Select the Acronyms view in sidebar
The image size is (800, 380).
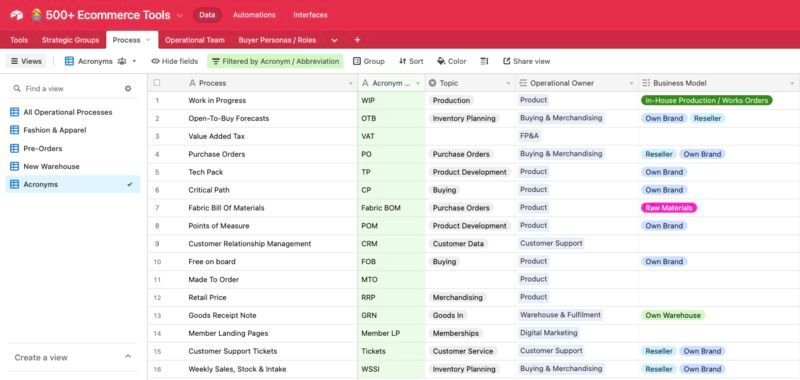click(73, 184)
